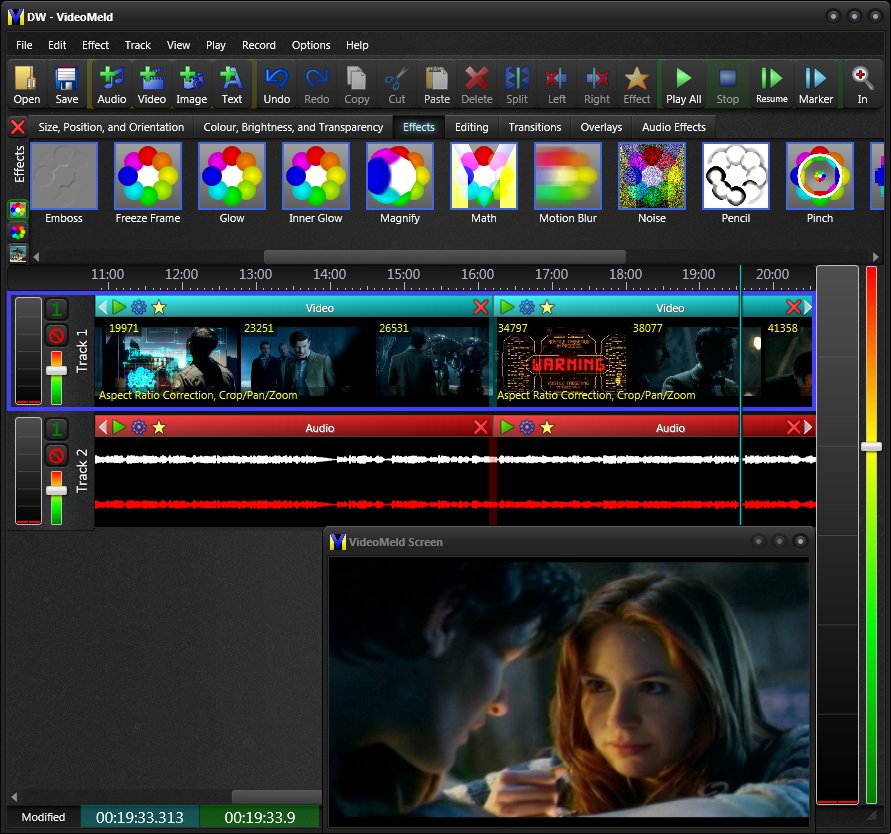The width and height of the screenshot is (891, 834).
Task: Click the Save project icon
Action: coord(67,84)
